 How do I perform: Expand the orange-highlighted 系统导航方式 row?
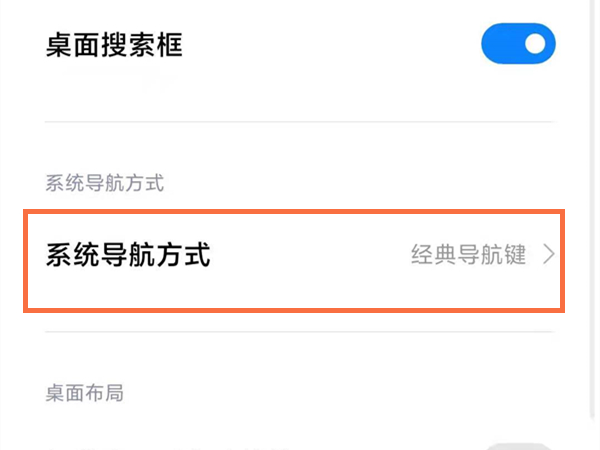[x=295, y=258]
